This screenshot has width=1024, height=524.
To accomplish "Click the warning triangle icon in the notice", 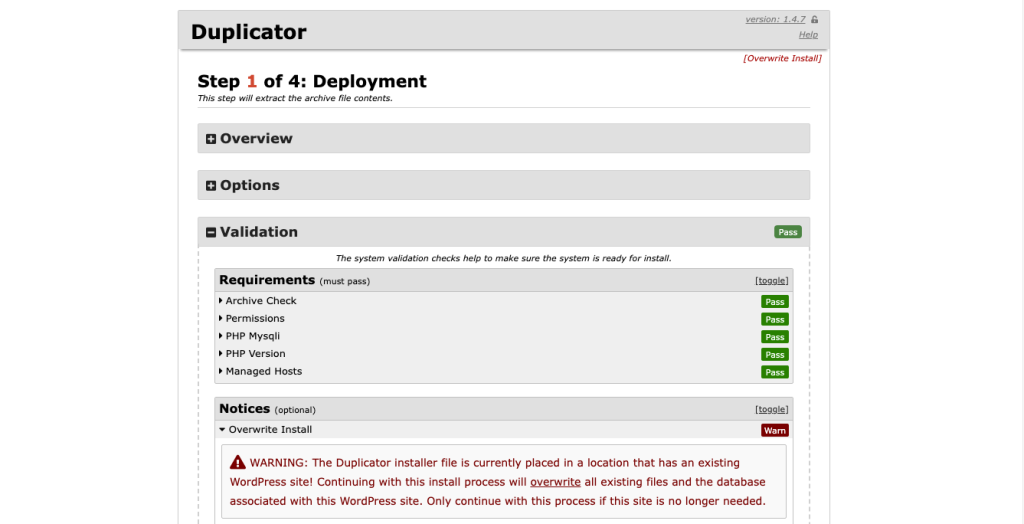I will (238, 463).
